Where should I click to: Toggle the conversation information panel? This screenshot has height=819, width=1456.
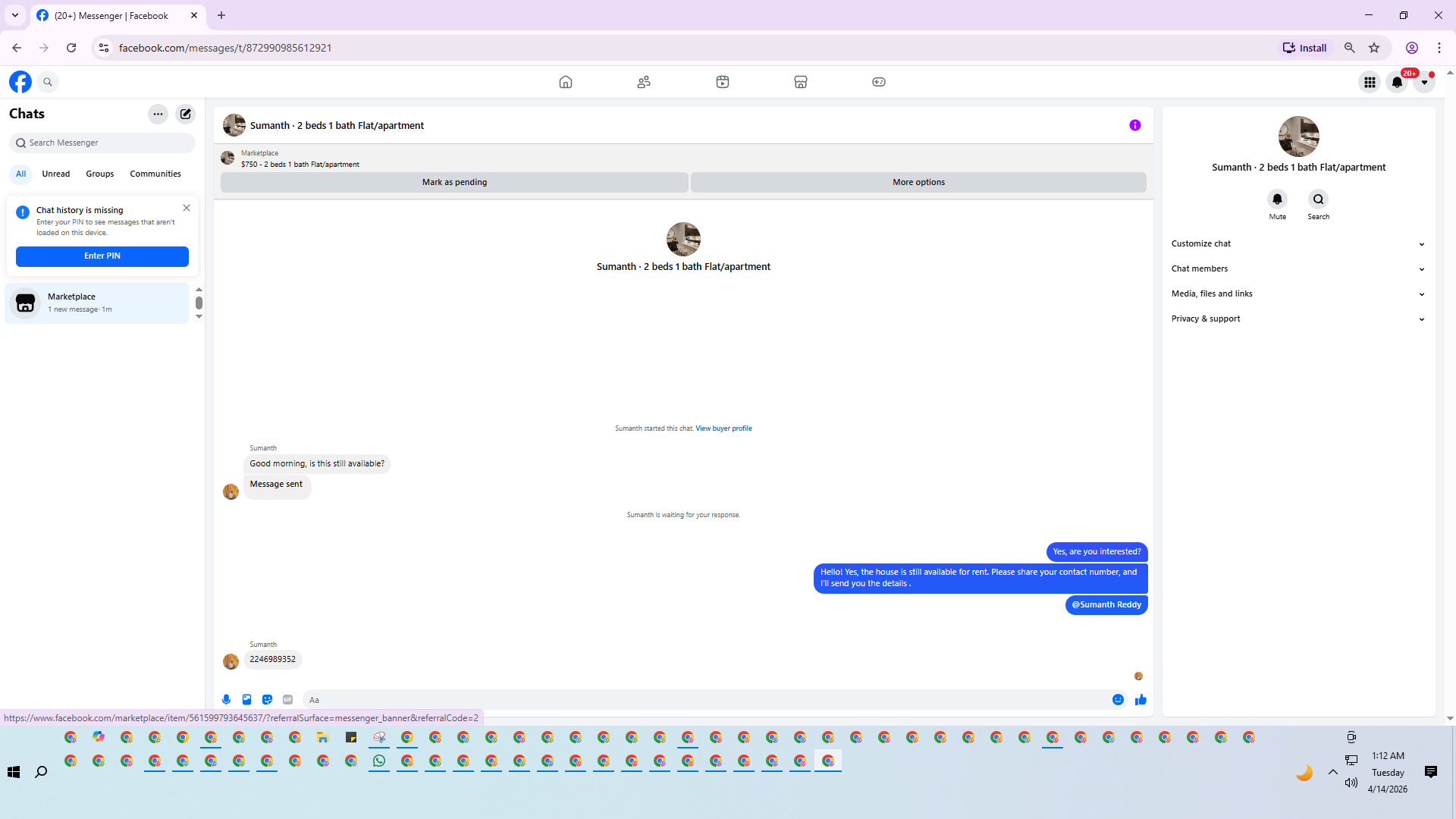coord(1134,125)
